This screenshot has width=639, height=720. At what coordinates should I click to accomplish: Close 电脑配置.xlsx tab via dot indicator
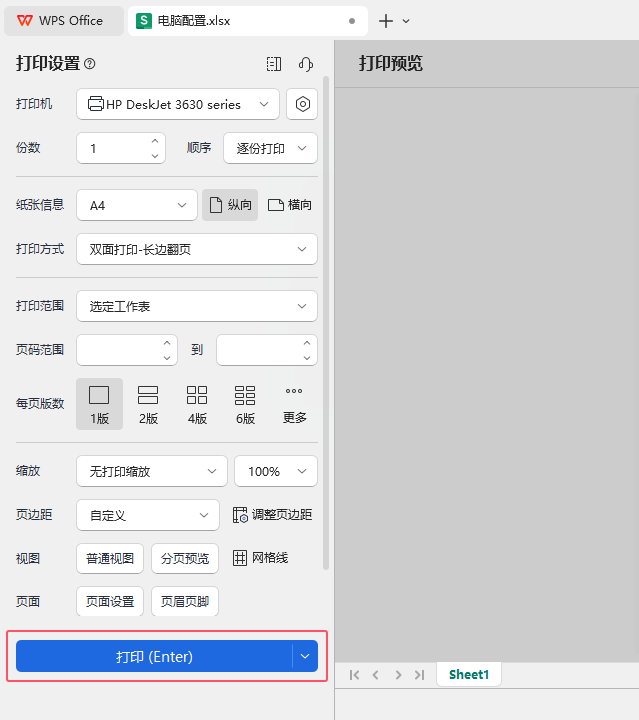pyautogui.click(x=352, y=21)
